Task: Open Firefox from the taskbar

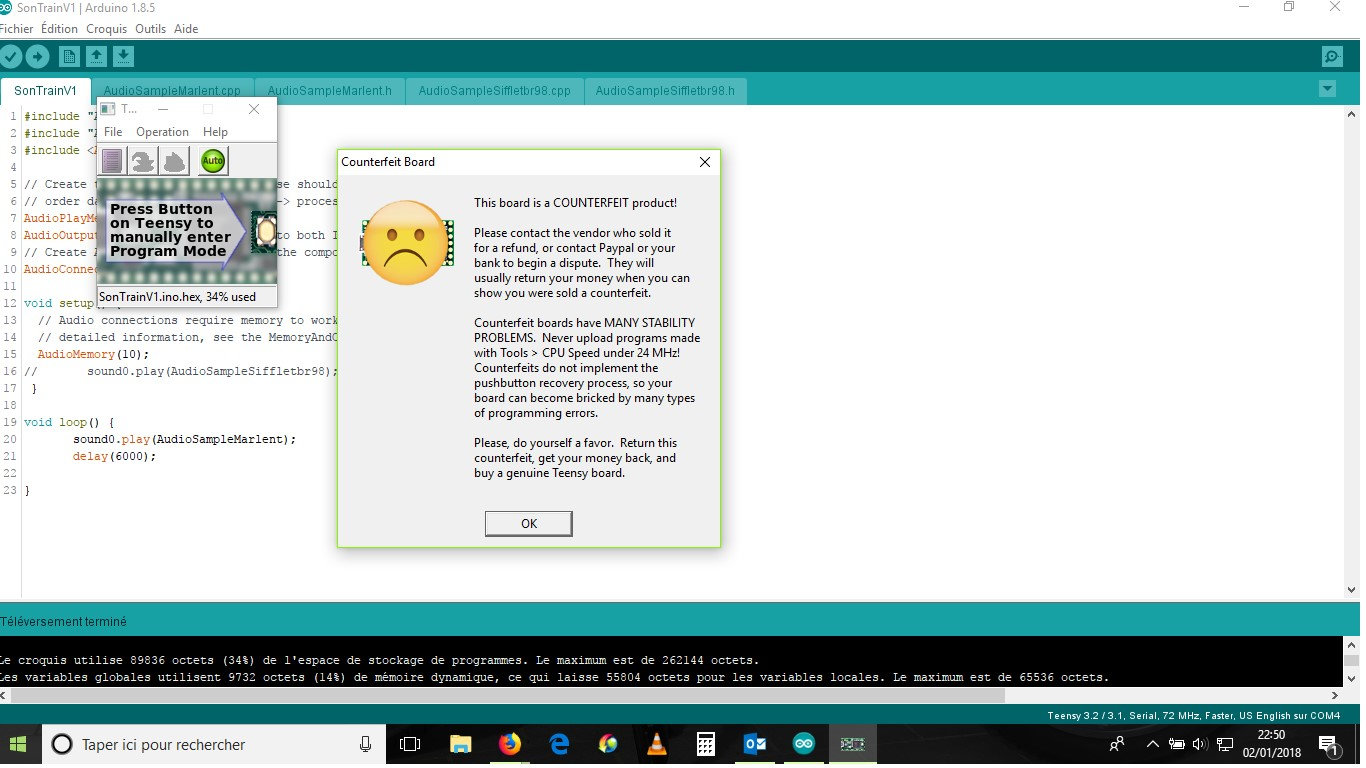Action: (510, 744)
